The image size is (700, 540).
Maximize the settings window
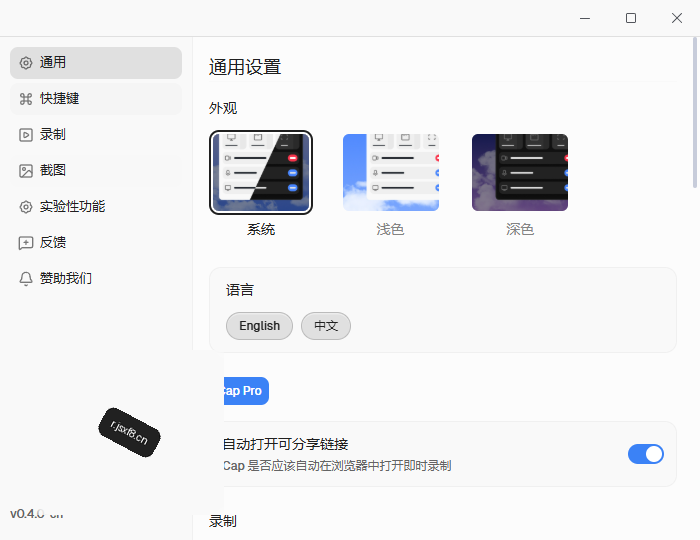point(631,18)
